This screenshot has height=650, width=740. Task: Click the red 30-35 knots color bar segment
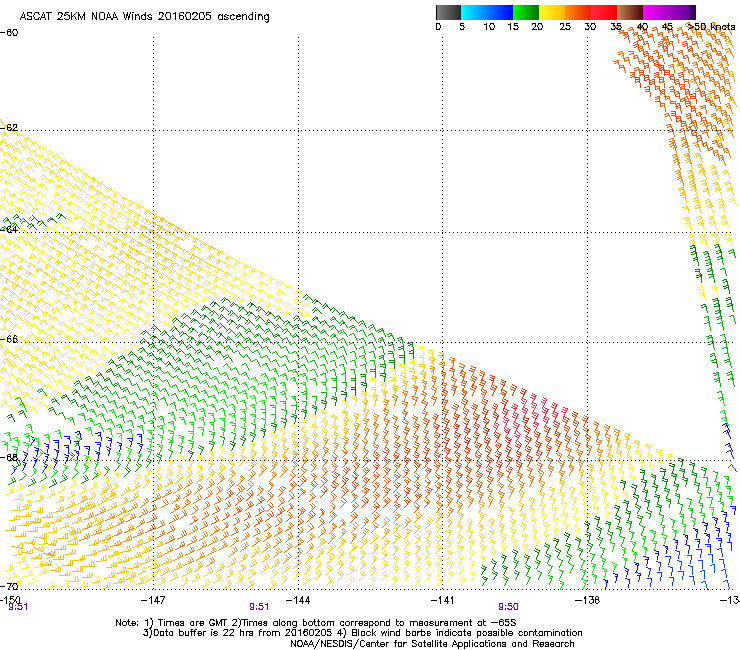pyautogui.click(x=604, y=12)
